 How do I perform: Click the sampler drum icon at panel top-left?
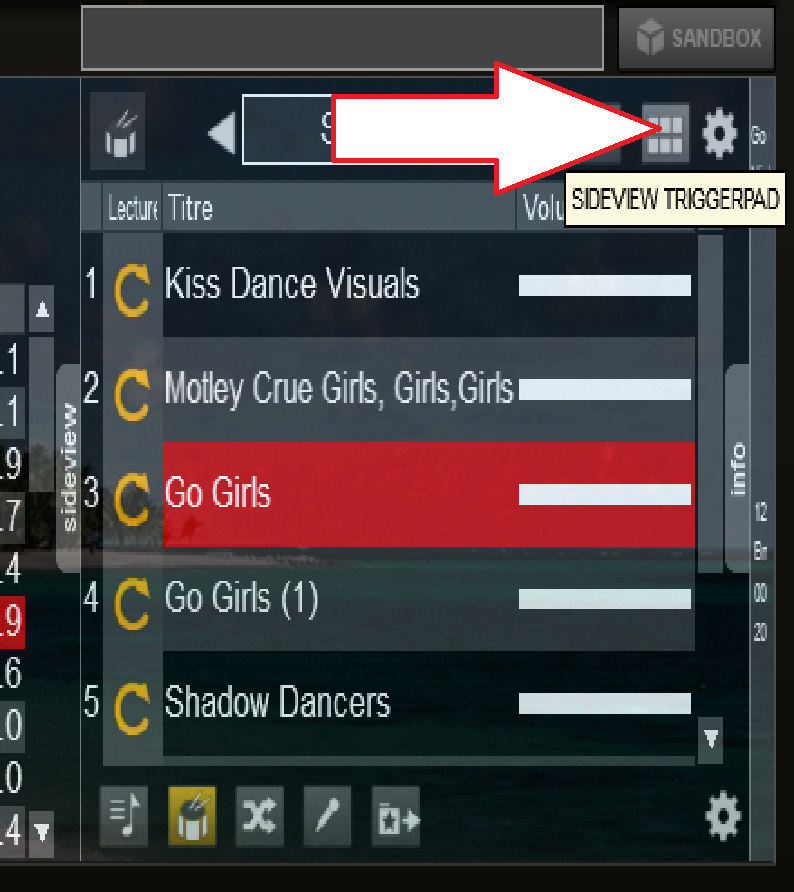[x=118, y=131]
